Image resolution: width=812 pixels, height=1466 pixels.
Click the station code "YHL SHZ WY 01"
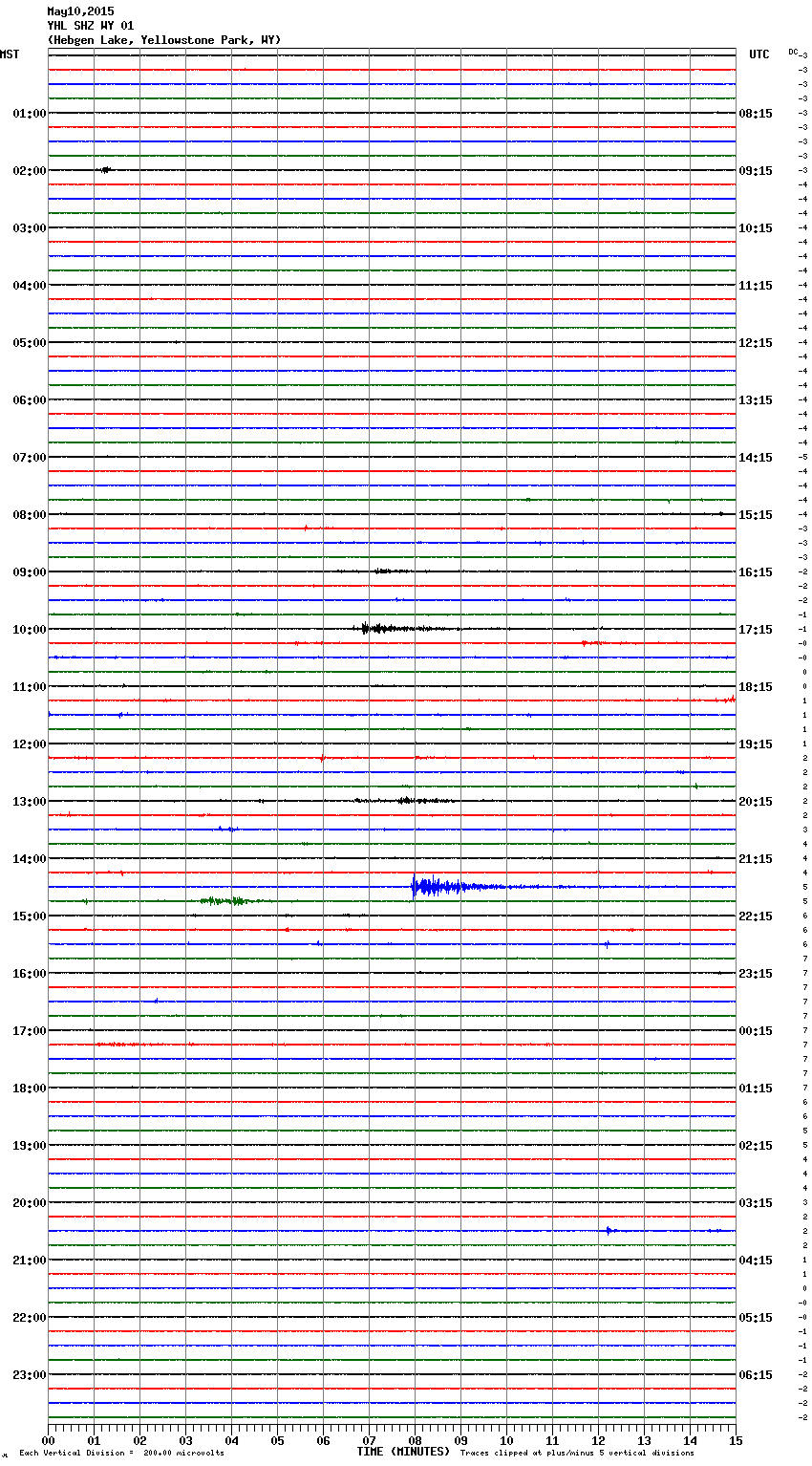point(91,26)
